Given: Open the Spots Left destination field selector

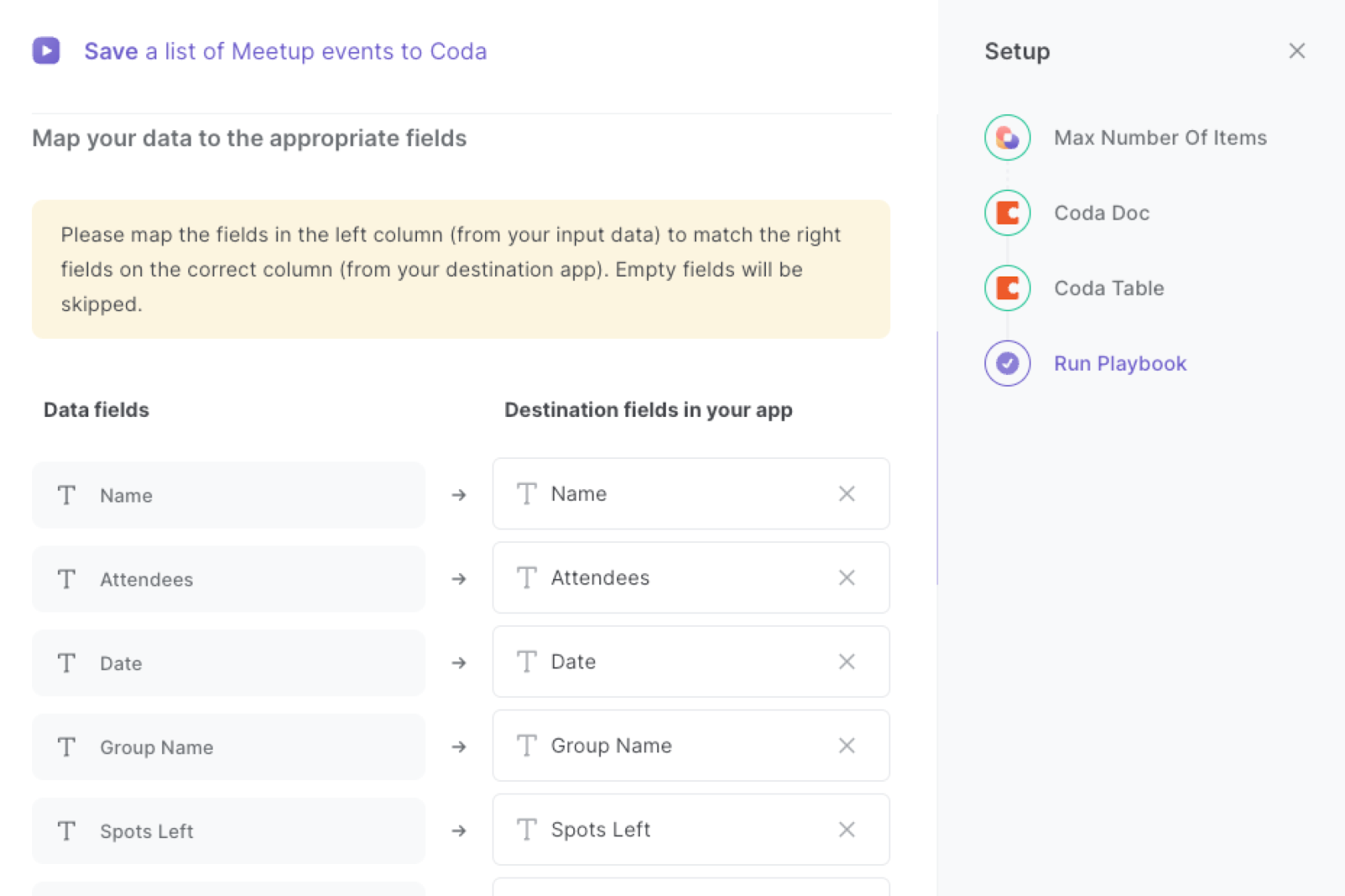Looking at the screenshot, I should [x=691, y=830].
